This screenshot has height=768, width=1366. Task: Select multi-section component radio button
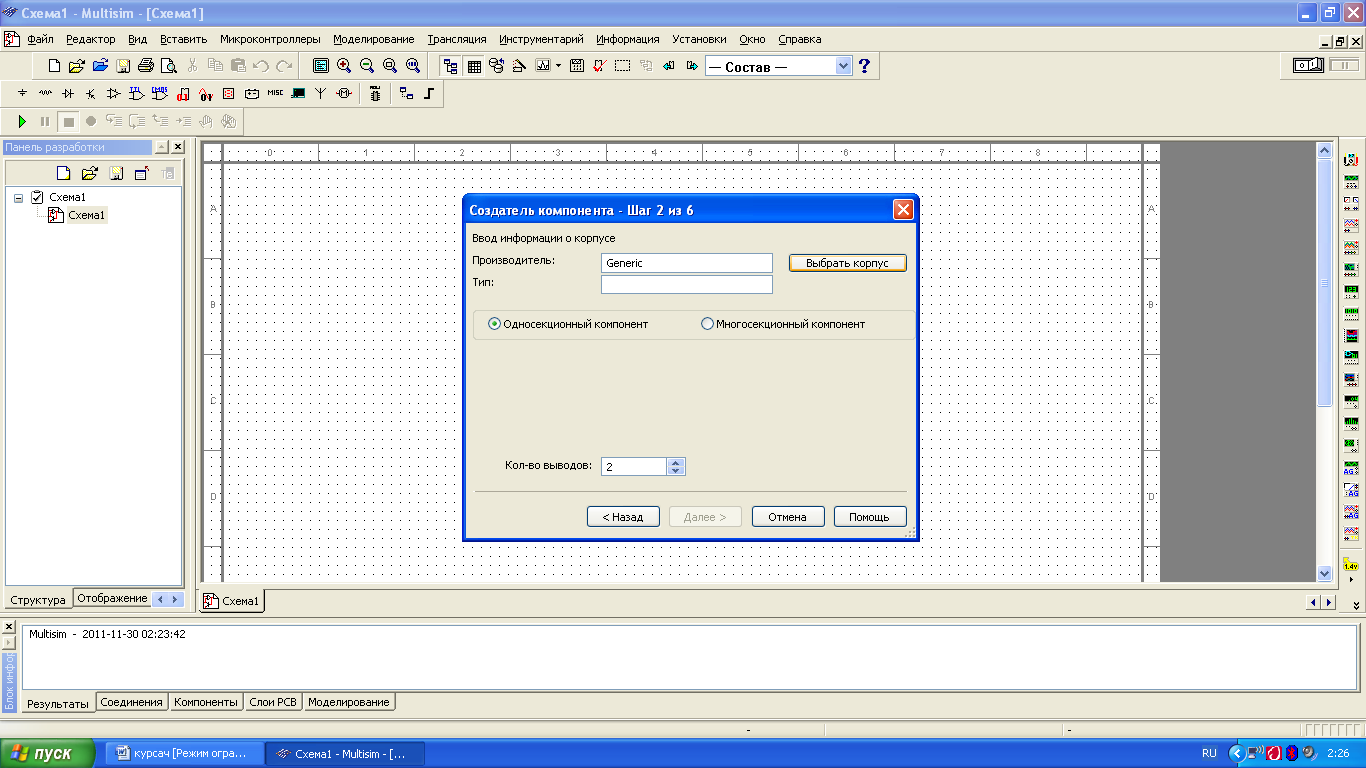click(708, 324)
